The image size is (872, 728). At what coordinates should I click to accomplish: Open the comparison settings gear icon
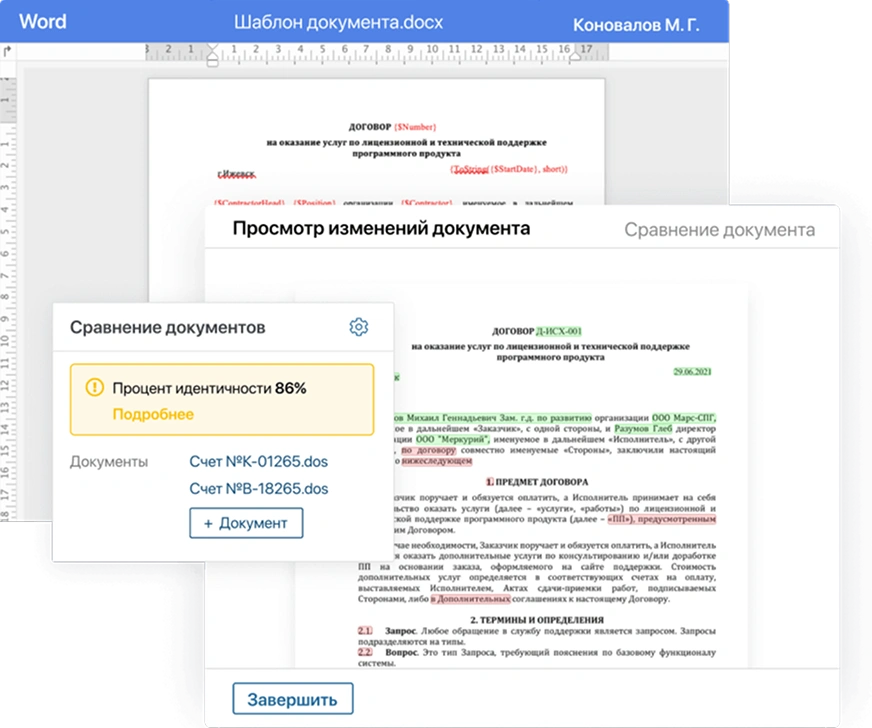pyautogui.click(x=359, y=327)
